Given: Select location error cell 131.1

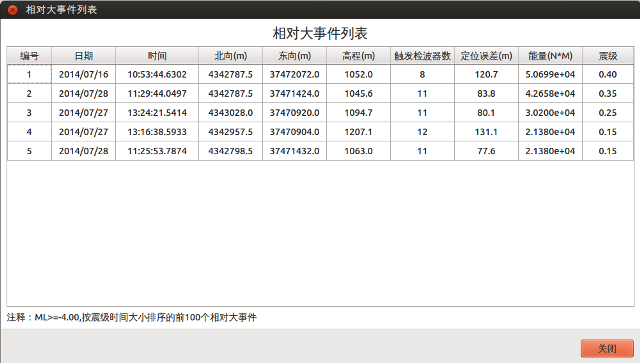Looking at the screenshot, I should pyautogui.click(x=486, y=132).
